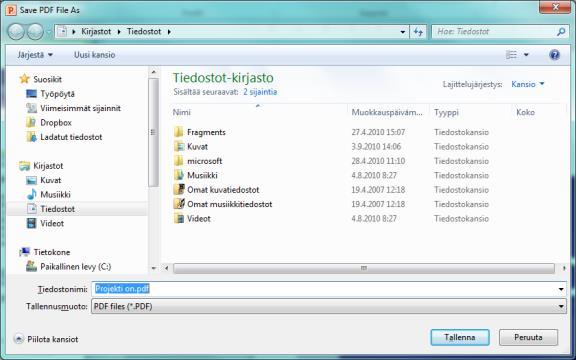Click the PowerPoint icon in title bar

11,10
